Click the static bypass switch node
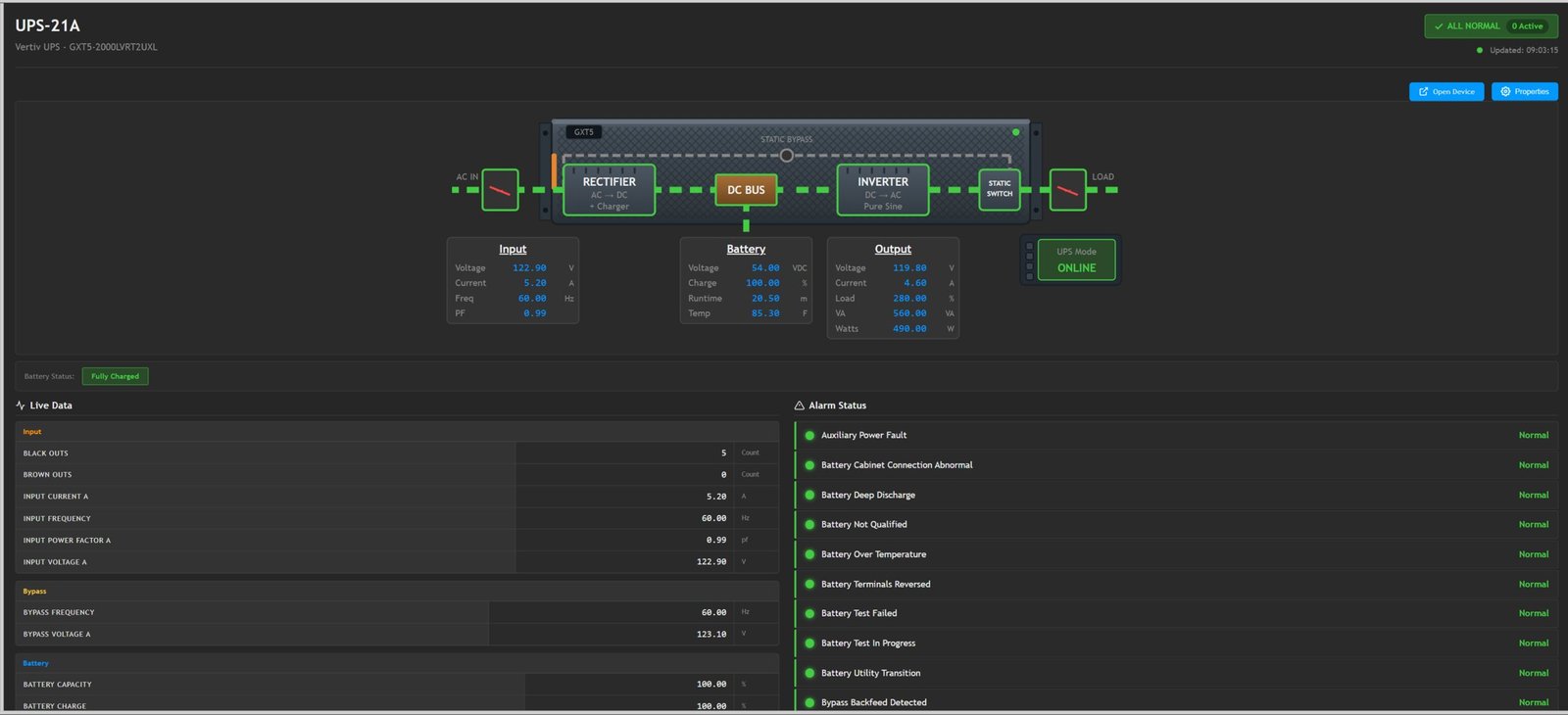 786,155
